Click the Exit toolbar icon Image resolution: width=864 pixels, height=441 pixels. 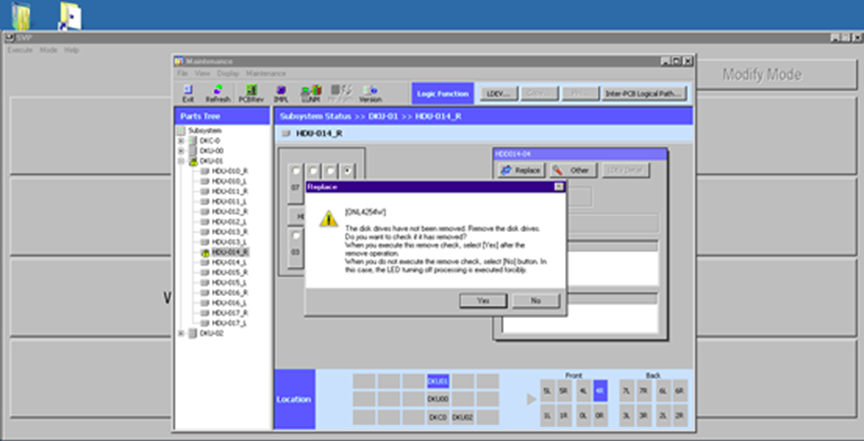coord(188,93)
